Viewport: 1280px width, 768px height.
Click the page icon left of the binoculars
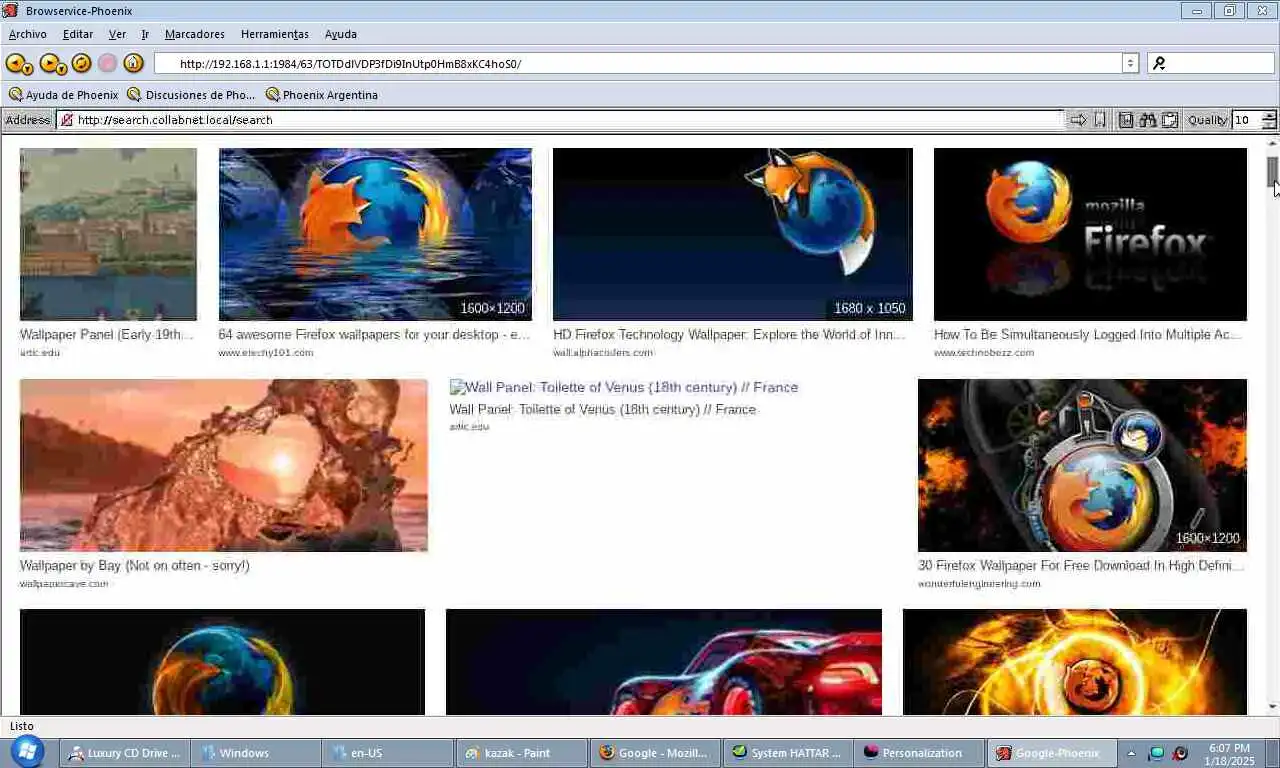click(x=1126, y=120)
